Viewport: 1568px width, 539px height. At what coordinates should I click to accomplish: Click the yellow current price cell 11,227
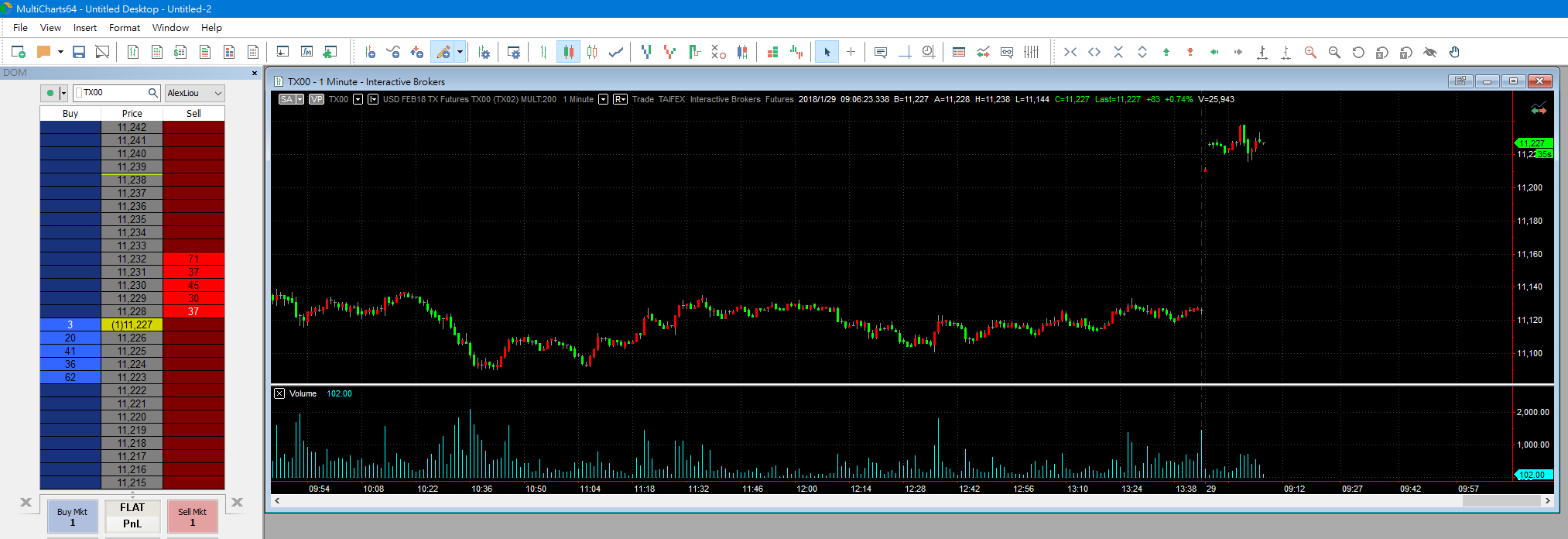pos(132,324)
